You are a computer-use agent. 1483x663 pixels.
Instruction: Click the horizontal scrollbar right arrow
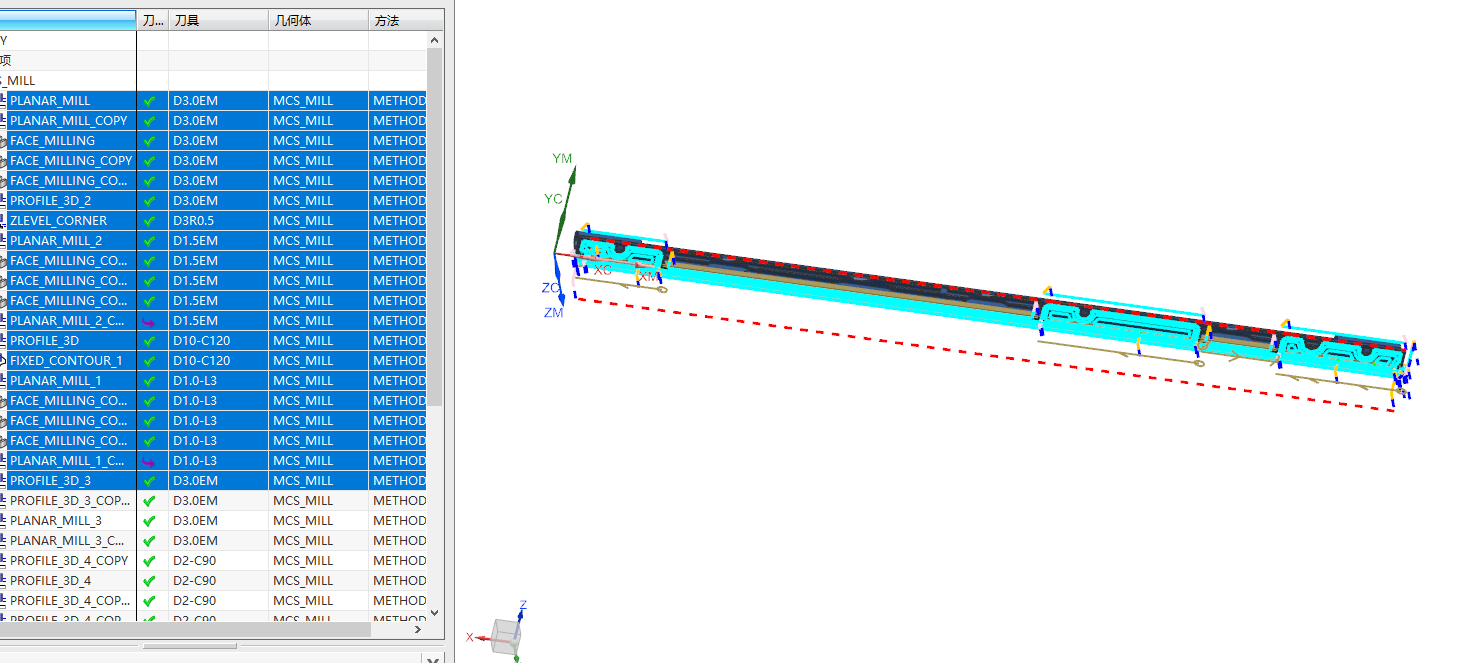tap(420, 628)
